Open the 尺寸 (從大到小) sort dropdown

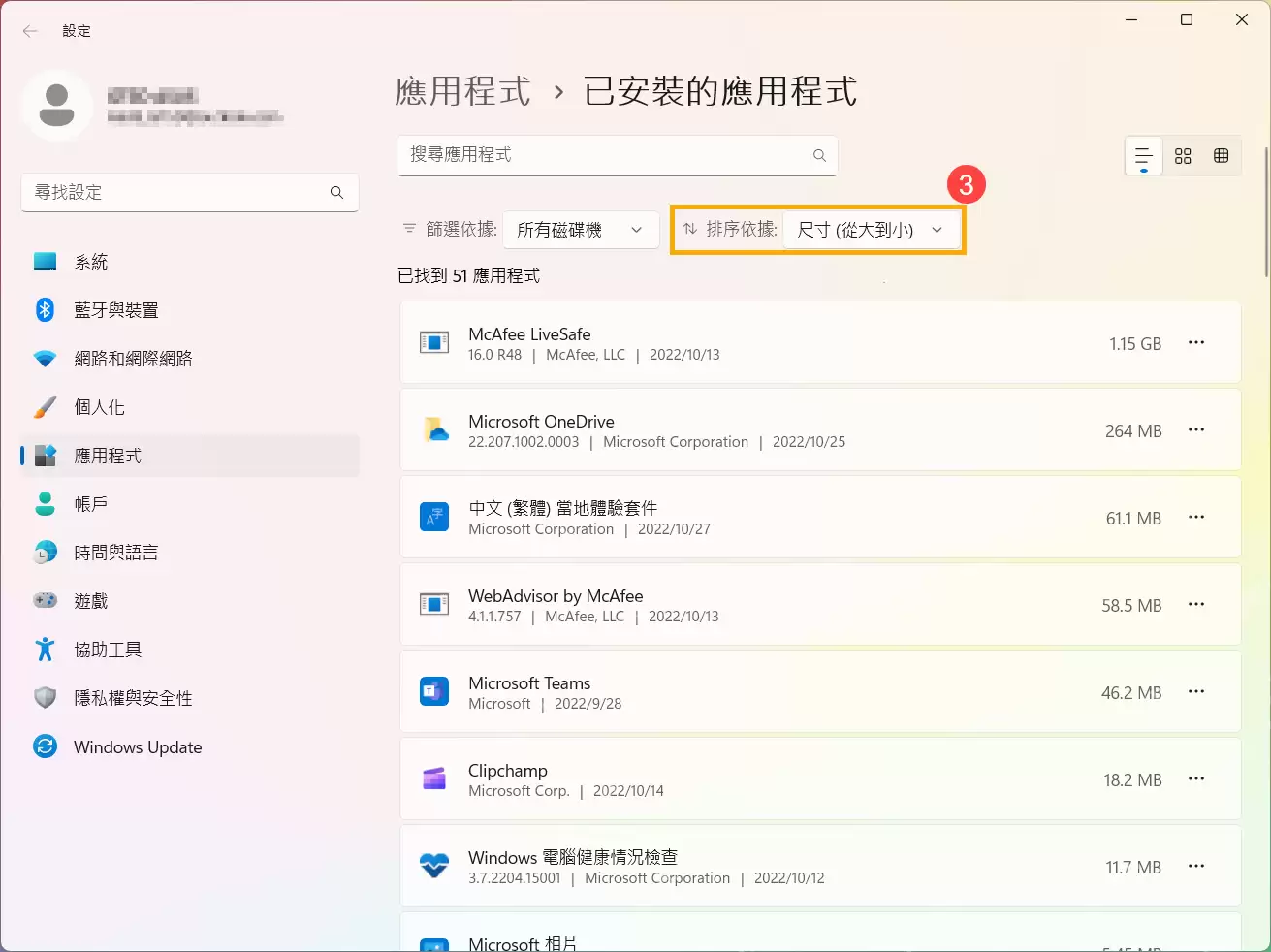click(x=872, y=230)
